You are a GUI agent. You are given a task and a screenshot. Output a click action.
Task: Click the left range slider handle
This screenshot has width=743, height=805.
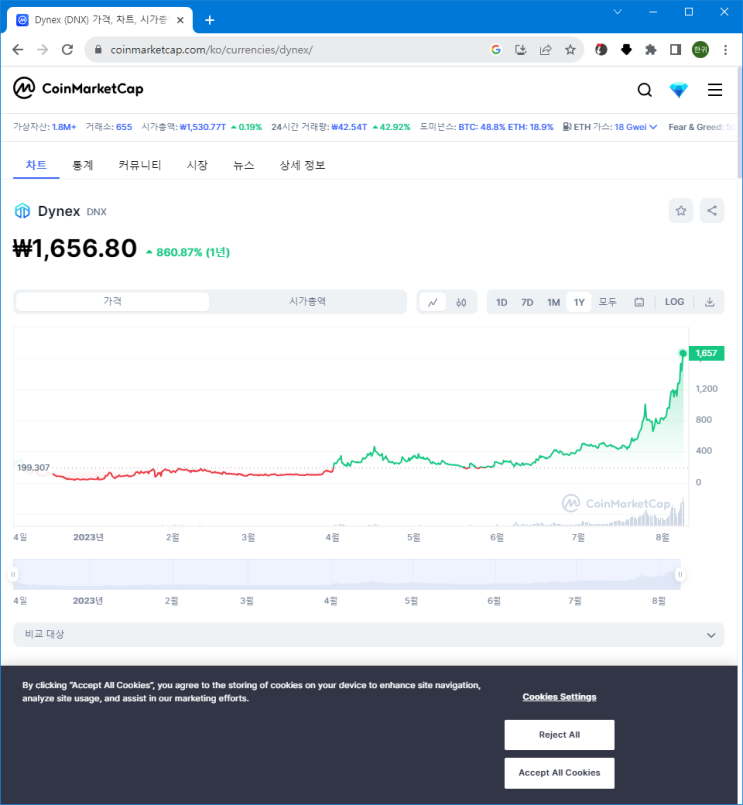(x=13, y=574)
